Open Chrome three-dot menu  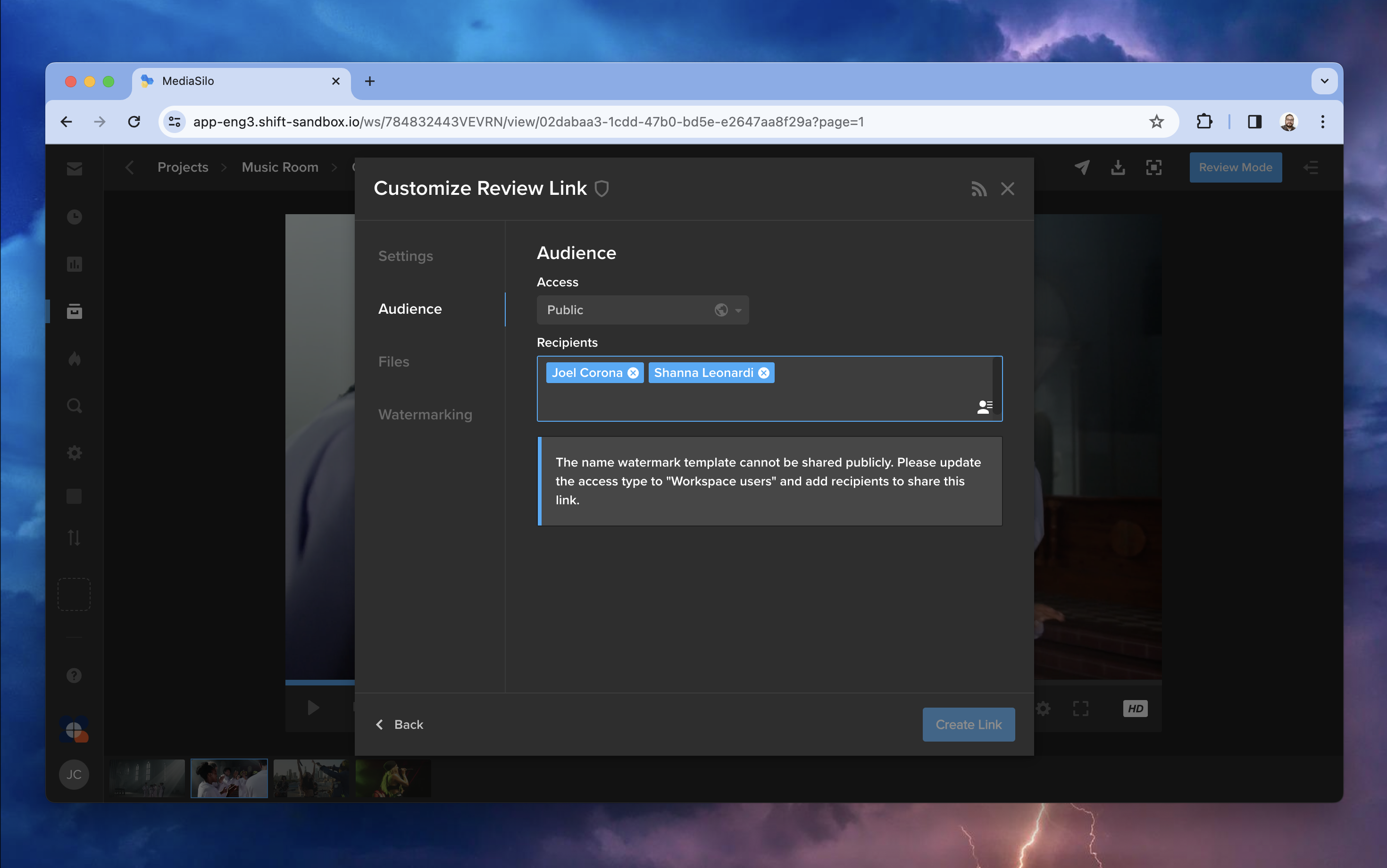pos(1323,122)
